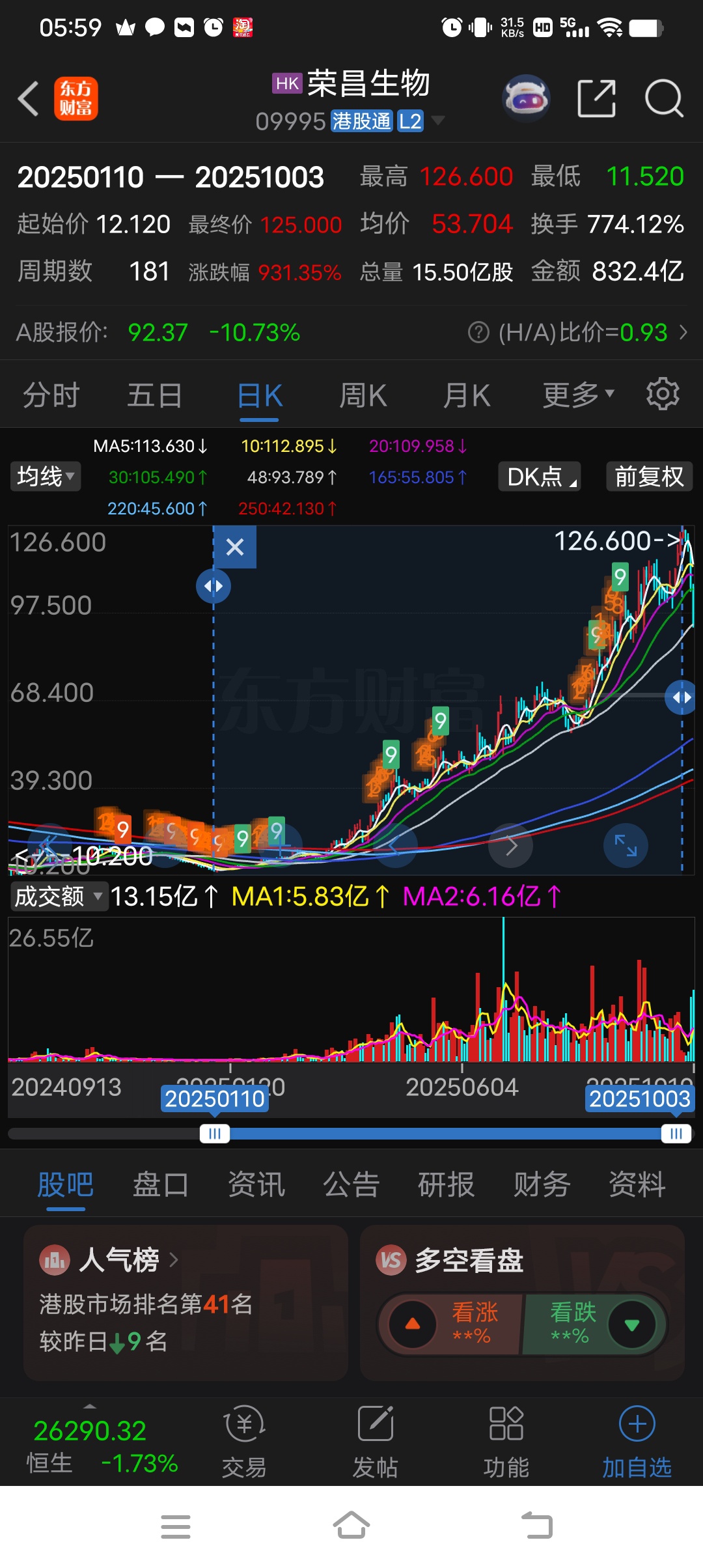Tap the share export icon
The width and height of the screenshot is (703, 1568).
coord(597,98)
